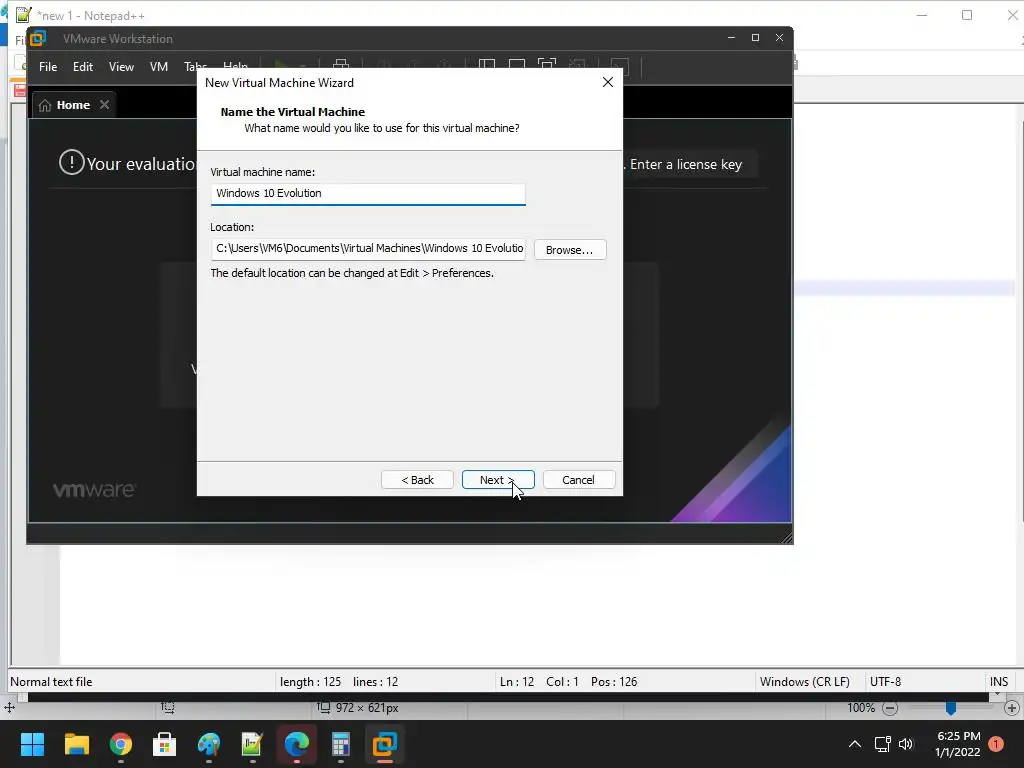Open VMware Edit menu
1024x768 pixels.
82,67
